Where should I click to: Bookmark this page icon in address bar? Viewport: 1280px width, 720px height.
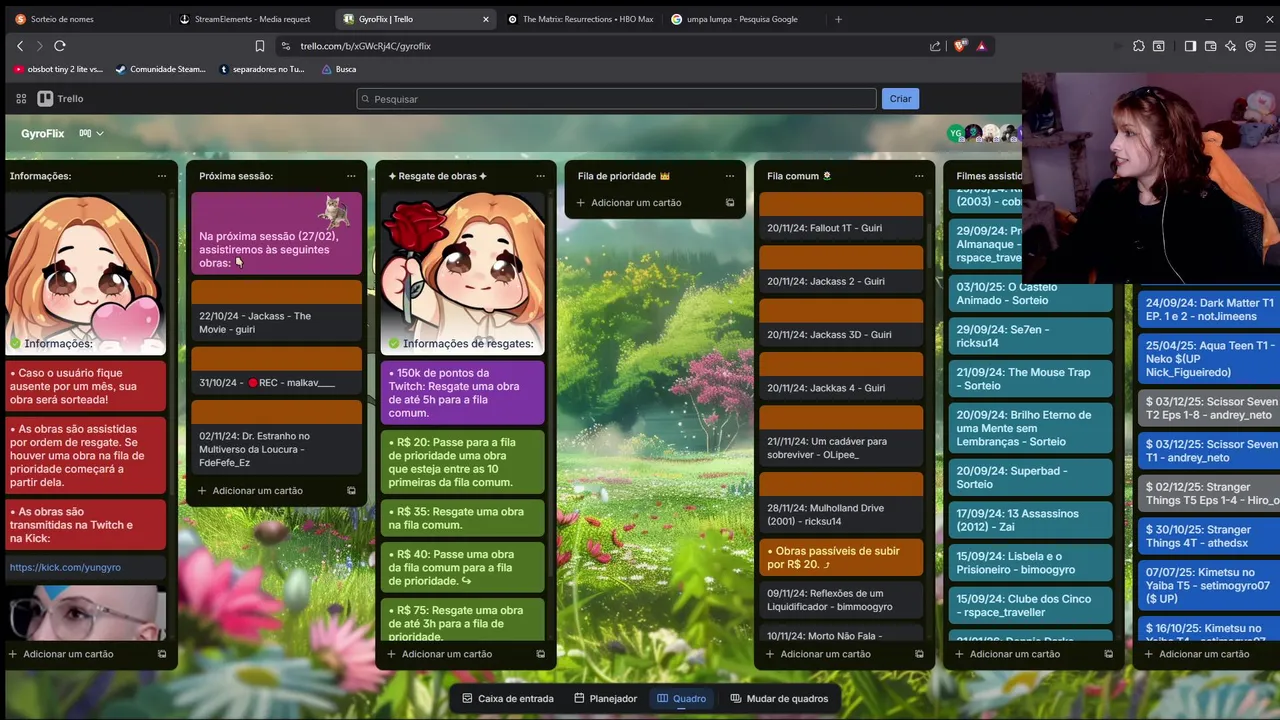point(260,46)
